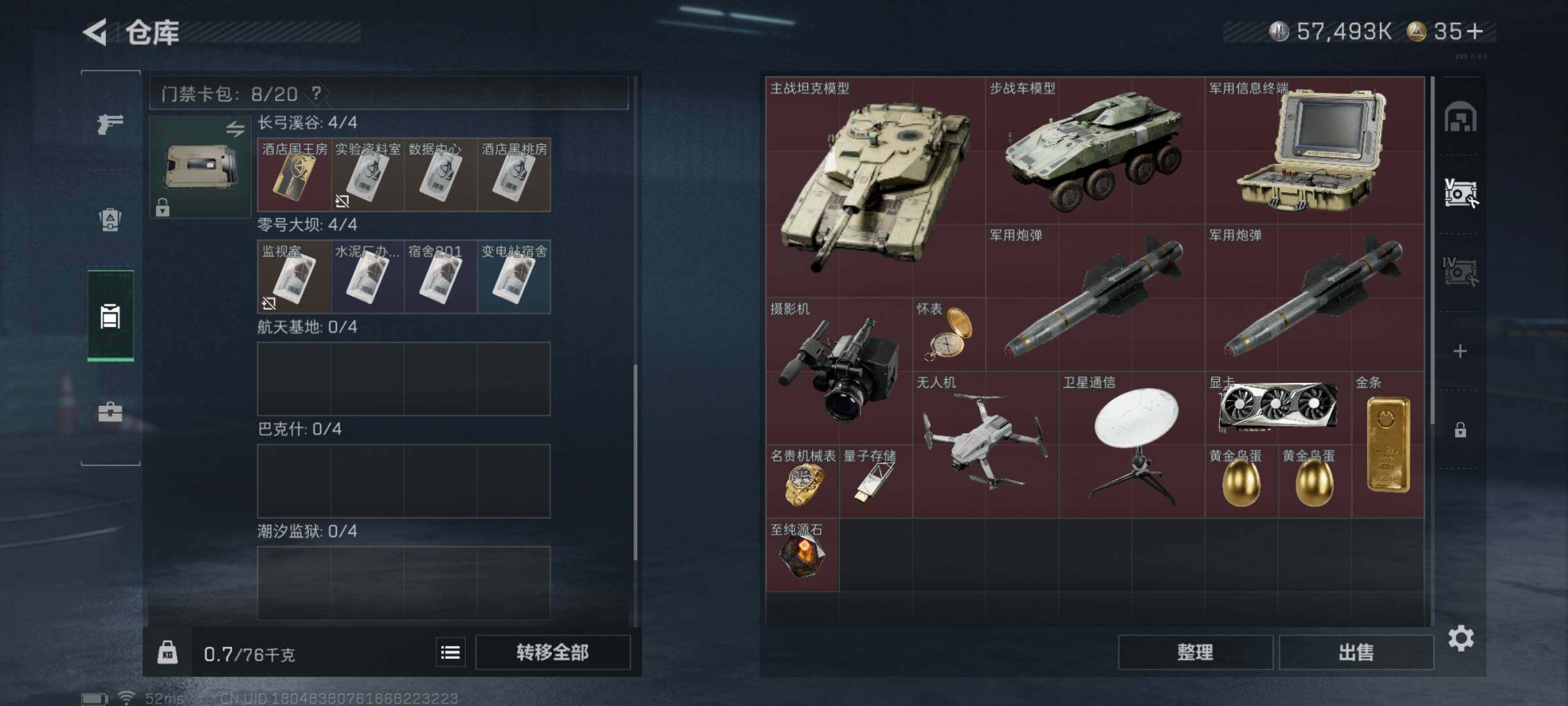Open the main stash tab icon on the right
The width and height of the screenshot is (1568, 706).
[x=1461, y=117]
